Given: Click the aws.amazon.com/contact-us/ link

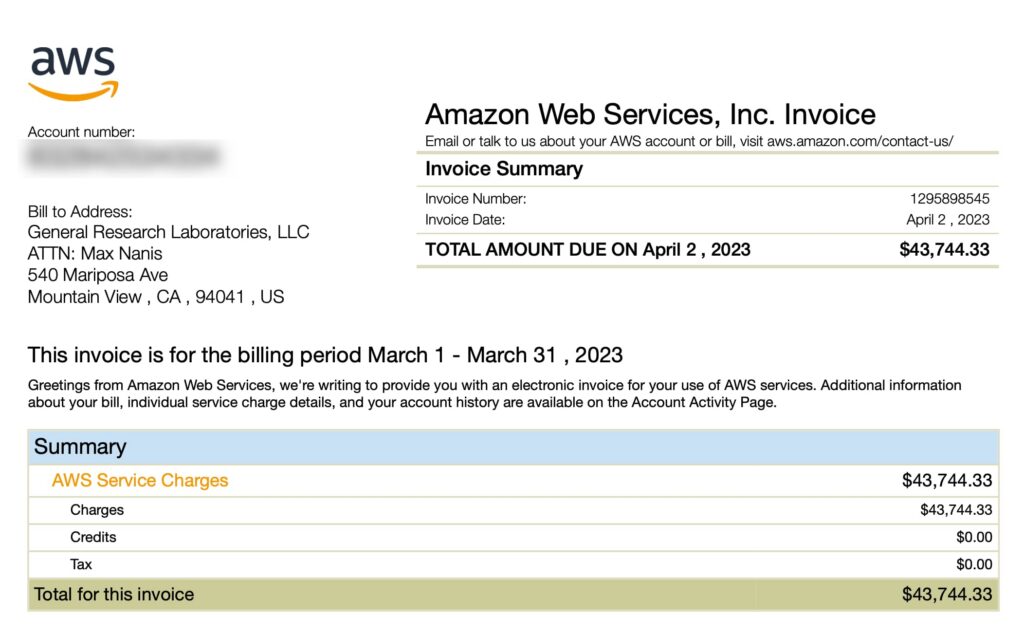Looking at the screenshot, I should [860, 141].
